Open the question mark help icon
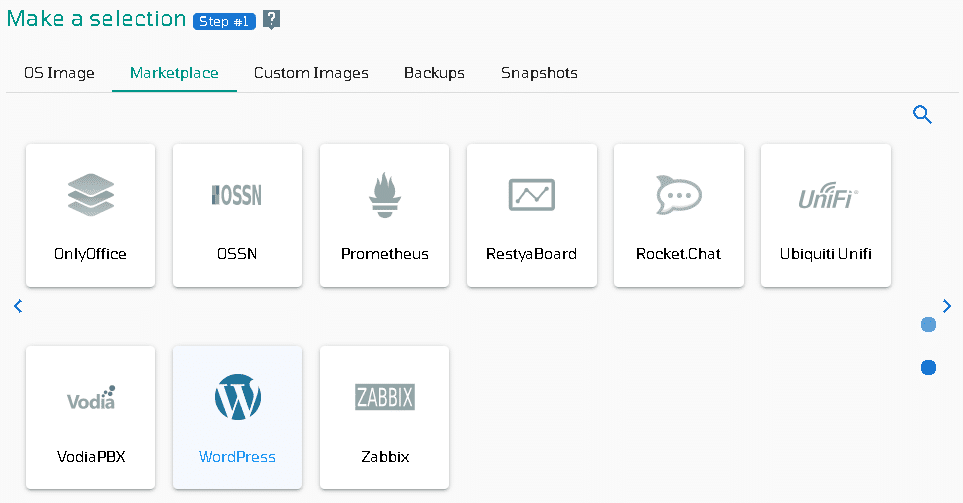 pyautogui.click(x=271, y=20)
